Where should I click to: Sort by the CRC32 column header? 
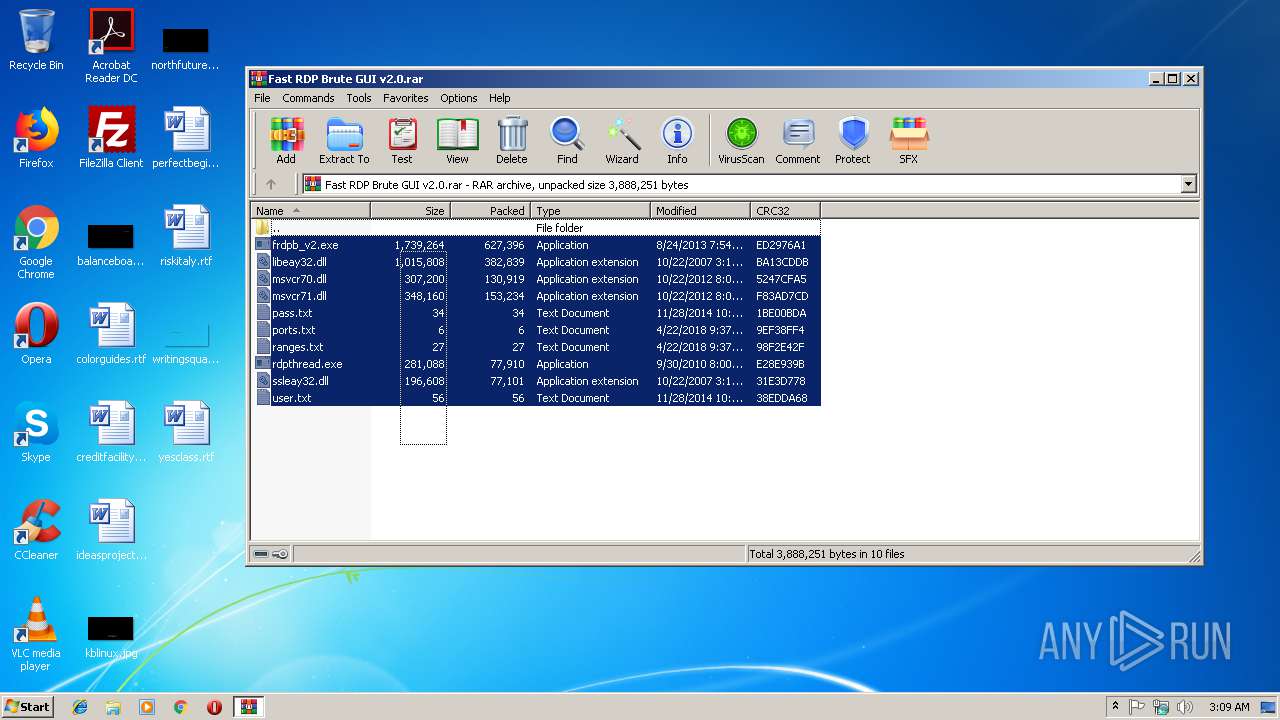[x=786, y=211]
